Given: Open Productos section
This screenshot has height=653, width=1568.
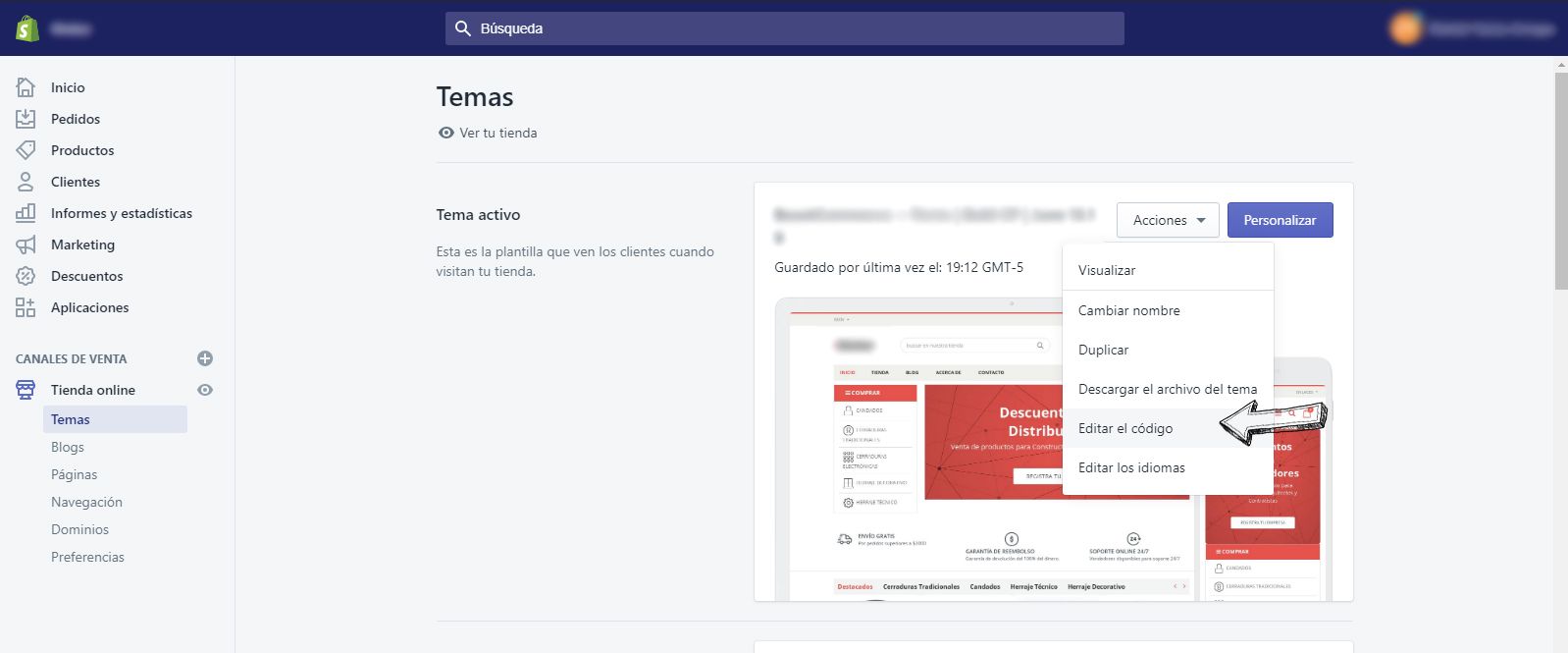Looking at the screenshot, I should tap(82, 150).
